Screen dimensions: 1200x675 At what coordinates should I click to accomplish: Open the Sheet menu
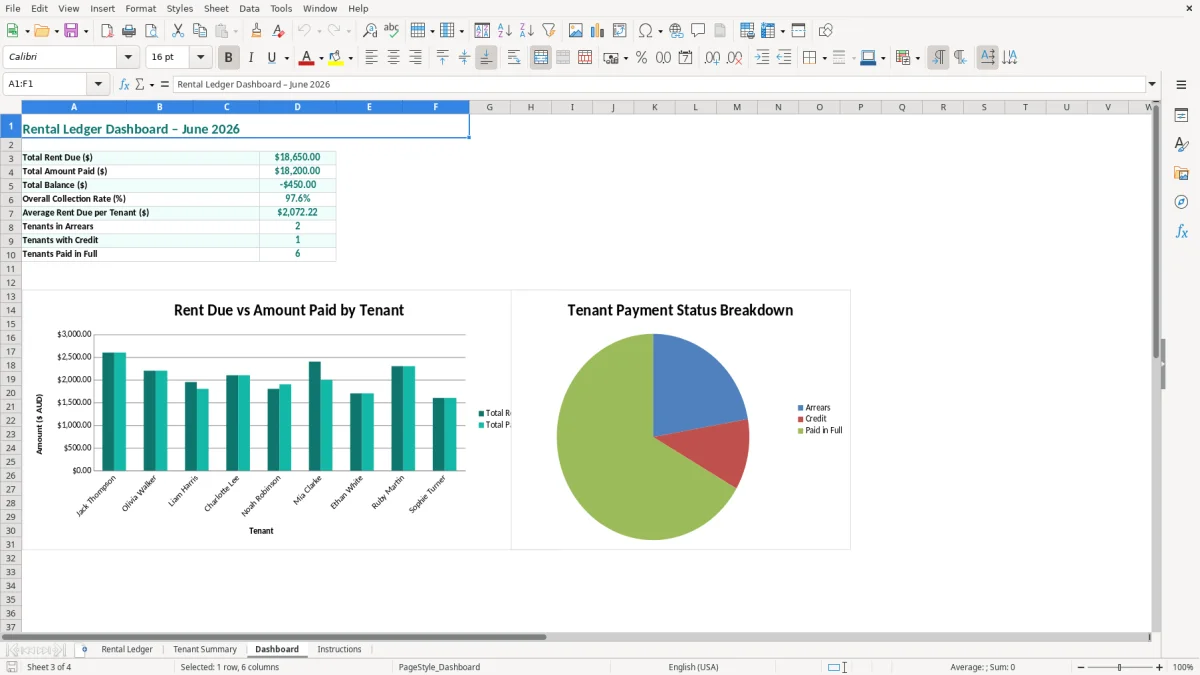[x=216, y=8]
